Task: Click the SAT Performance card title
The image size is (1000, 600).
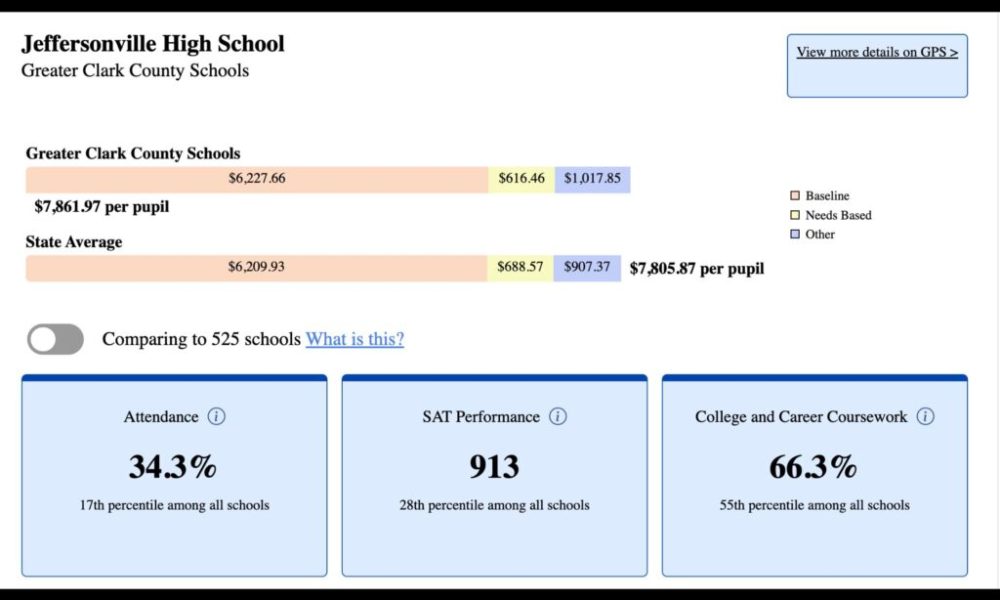Action: 481,417
